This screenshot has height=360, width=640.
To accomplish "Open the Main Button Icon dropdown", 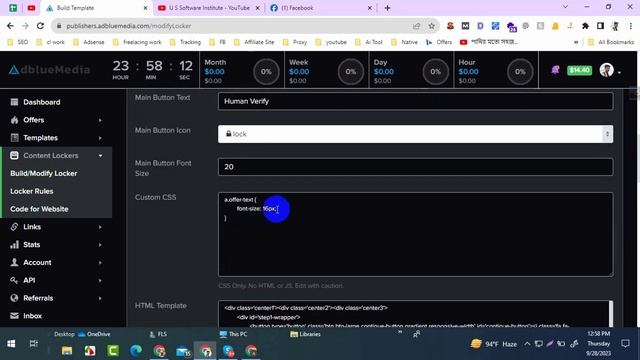I will pyautogui.click(x=415, y=134).
